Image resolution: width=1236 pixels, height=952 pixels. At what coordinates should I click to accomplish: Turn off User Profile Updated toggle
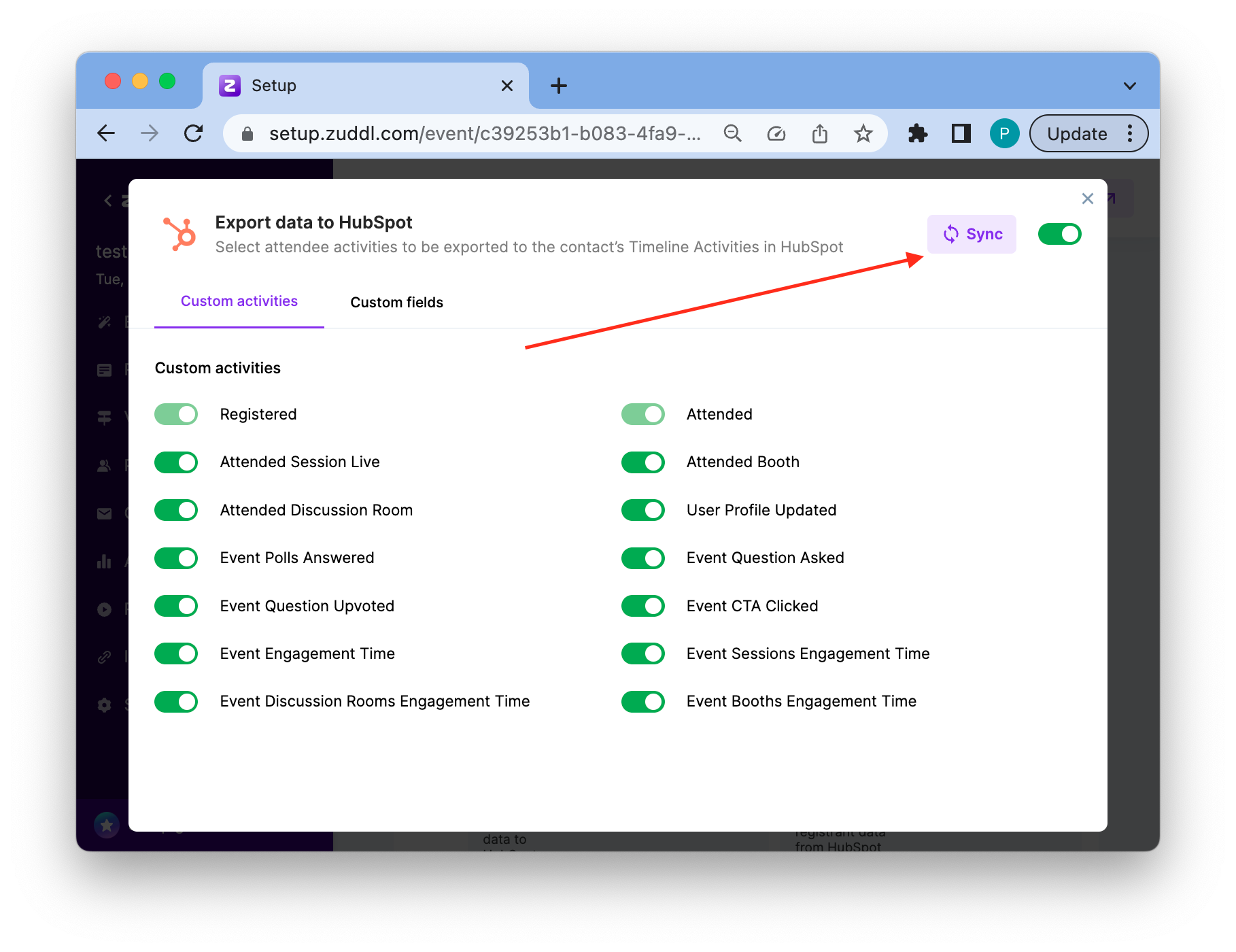(x=643, y=510)
